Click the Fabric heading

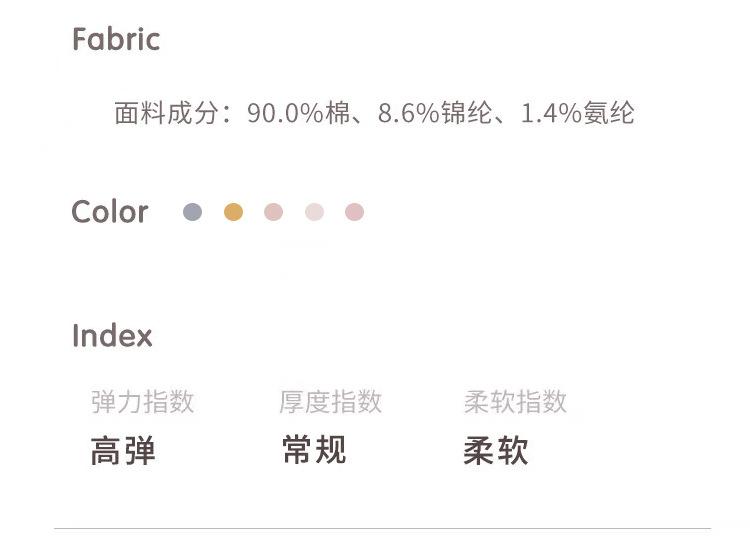(116, 40)
